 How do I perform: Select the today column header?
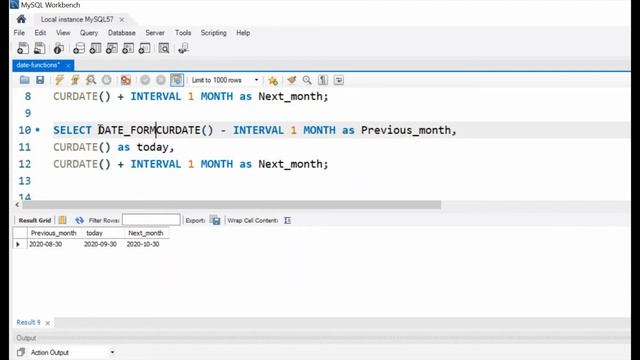(94, 233)
